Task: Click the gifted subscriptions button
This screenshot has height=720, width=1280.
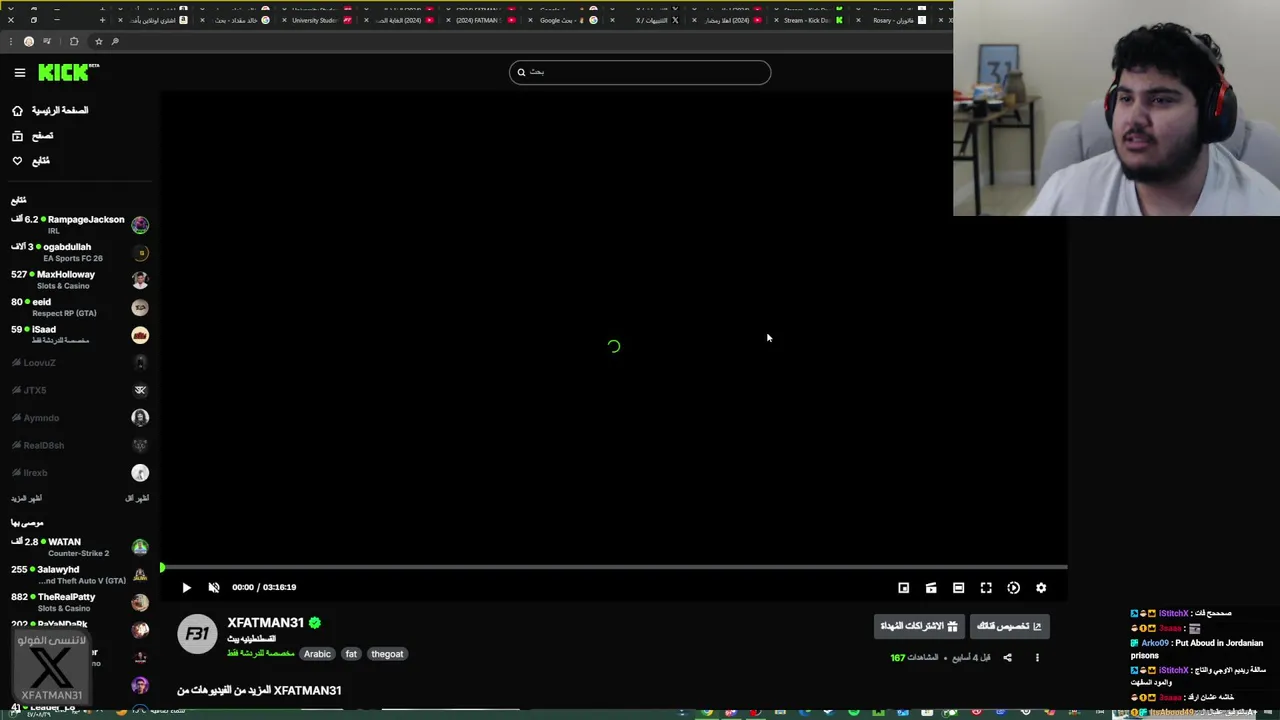Action: [x=919, y=626]
